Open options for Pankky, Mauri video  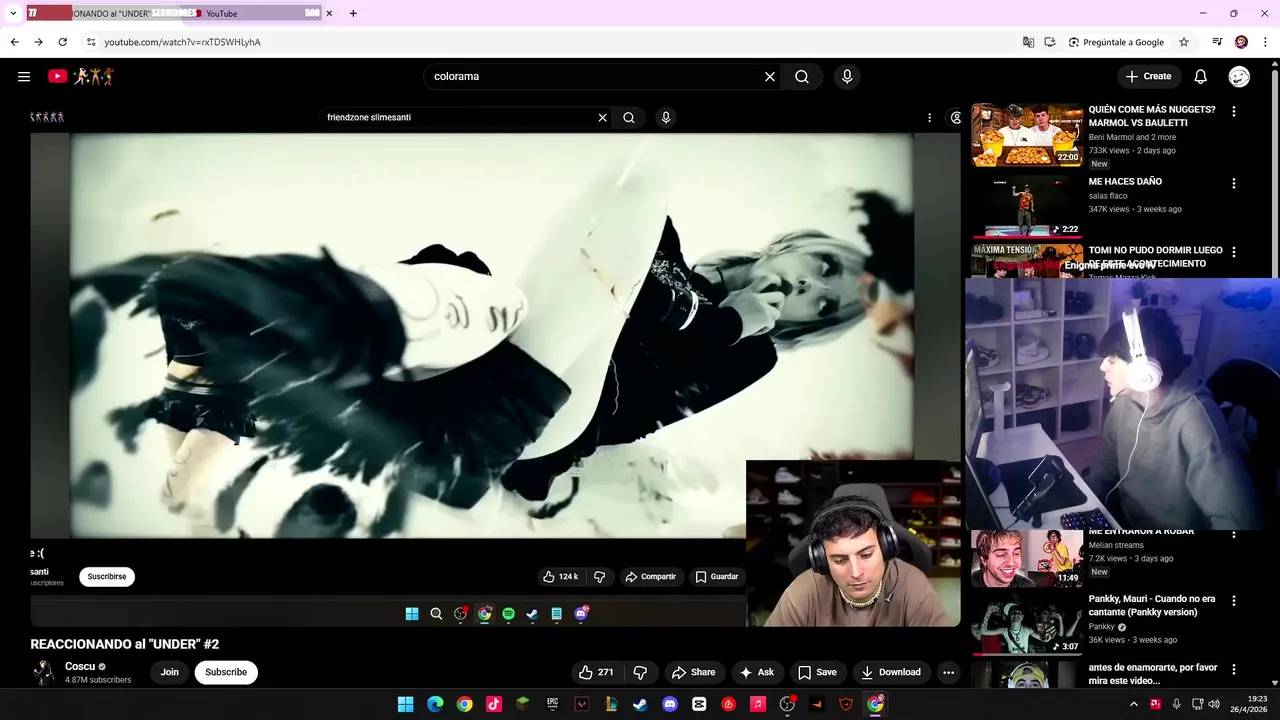coord(1234,601)
